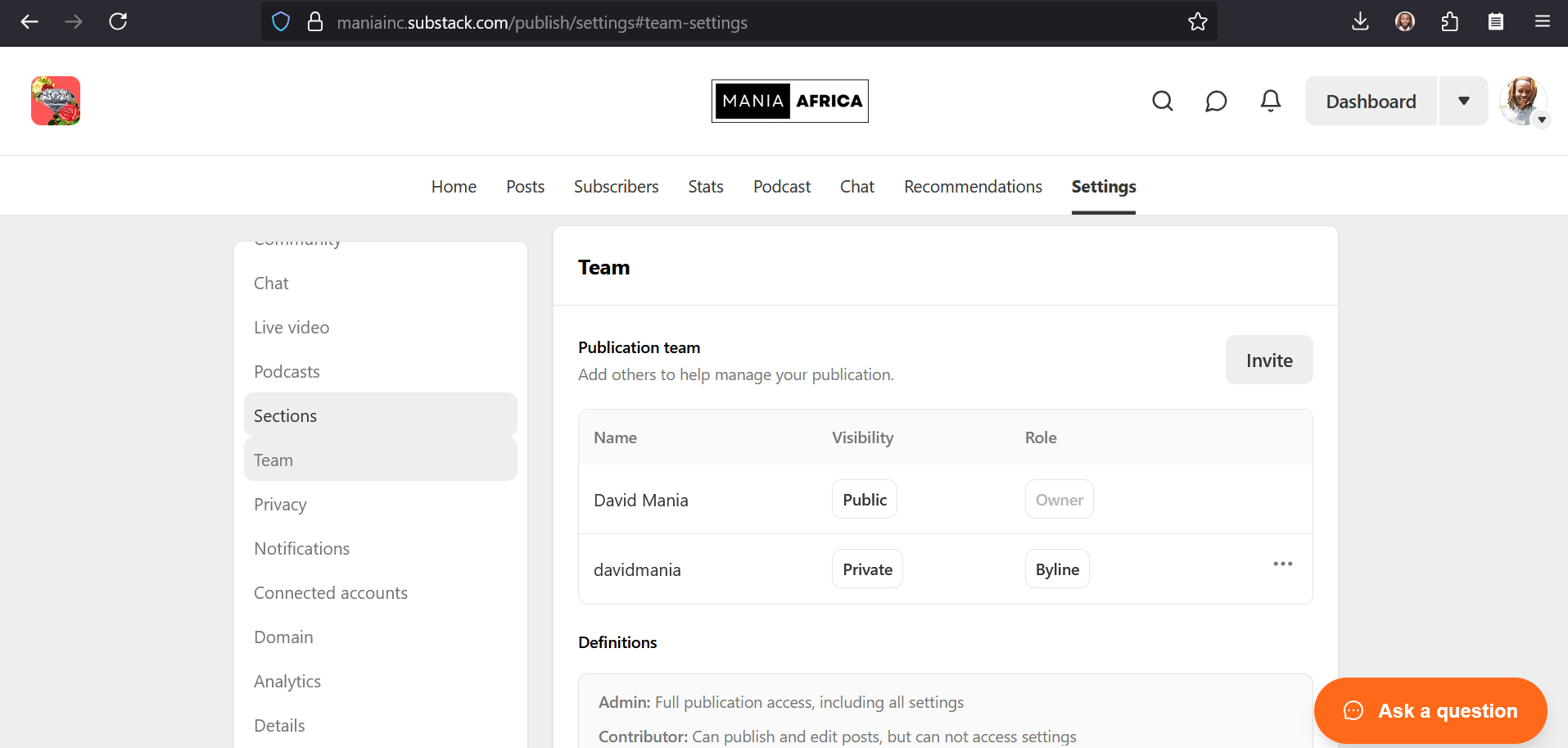Image resolution: width=1568 pixels, height=748 pixels.
Task: Click David Mania's Owner role
Action: (1059, 500)
